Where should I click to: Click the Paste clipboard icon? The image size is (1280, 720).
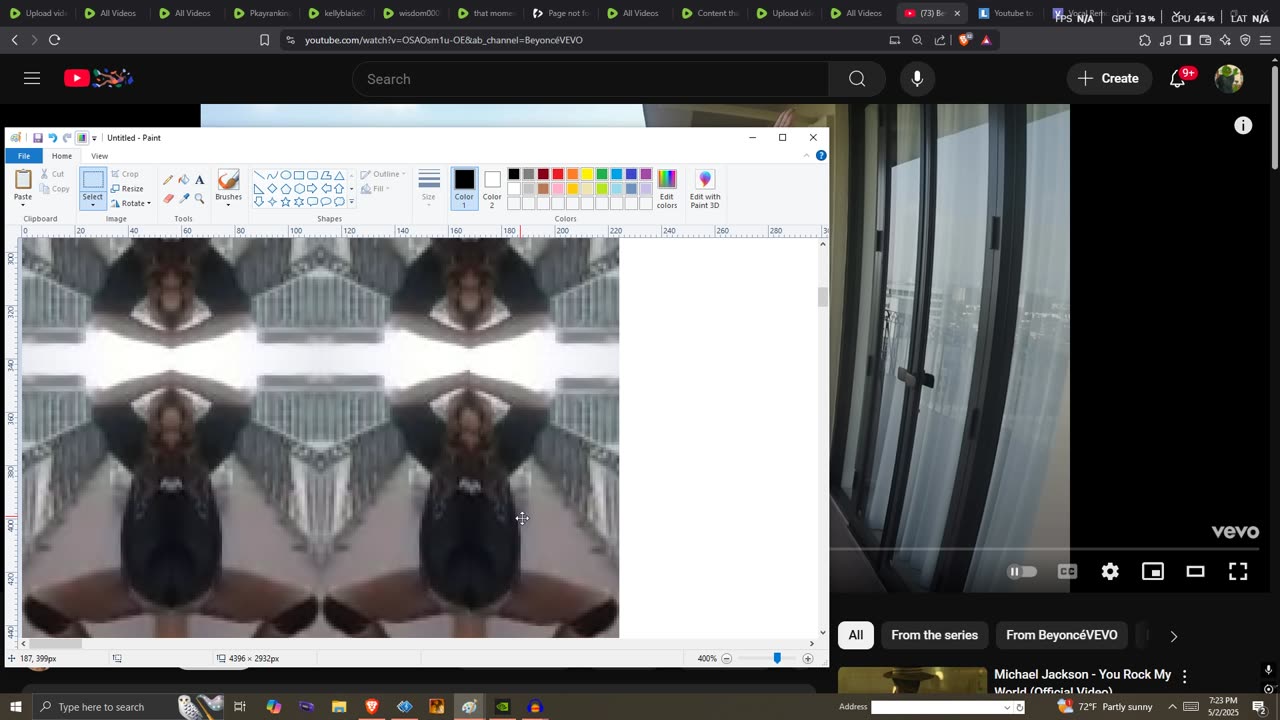(x=23, y=180)
